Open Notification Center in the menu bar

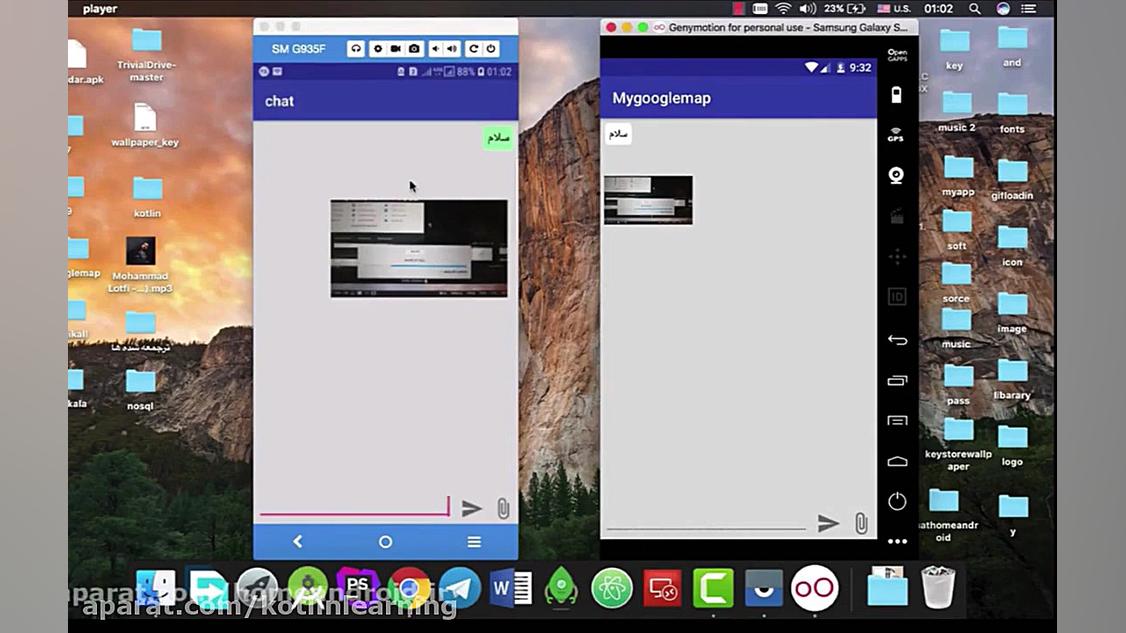[1029, 9]
